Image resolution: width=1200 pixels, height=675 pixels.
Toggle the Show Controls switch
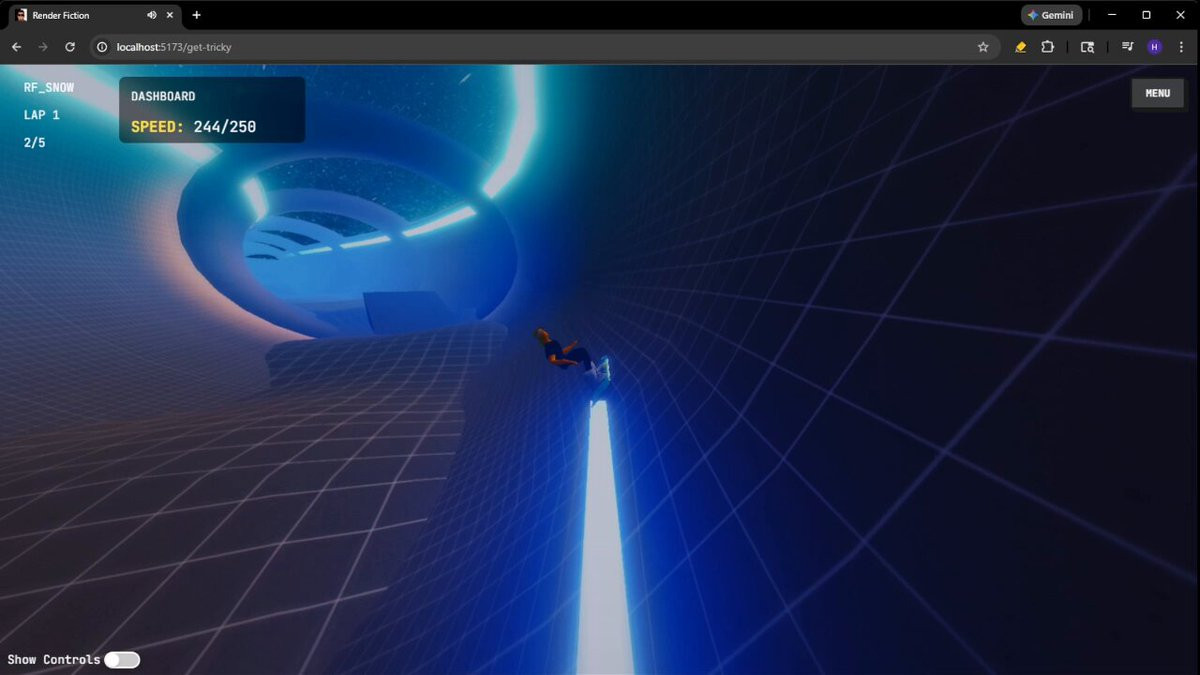coord(122,660)
